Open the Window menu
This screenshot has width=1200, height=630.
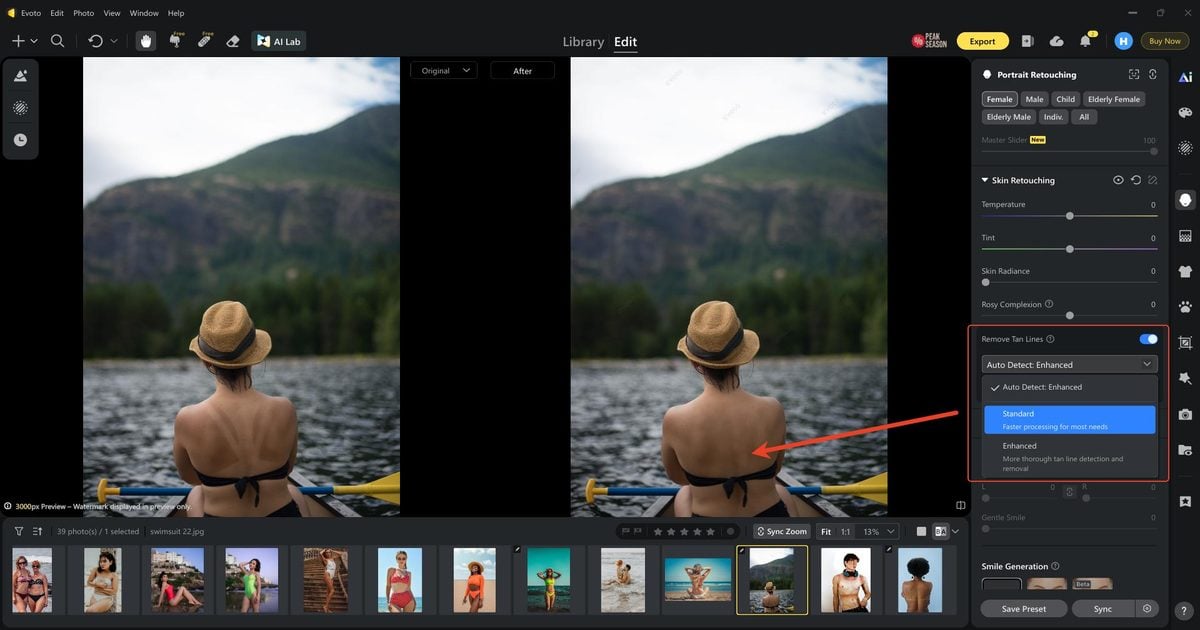click(x=144, y=13)
